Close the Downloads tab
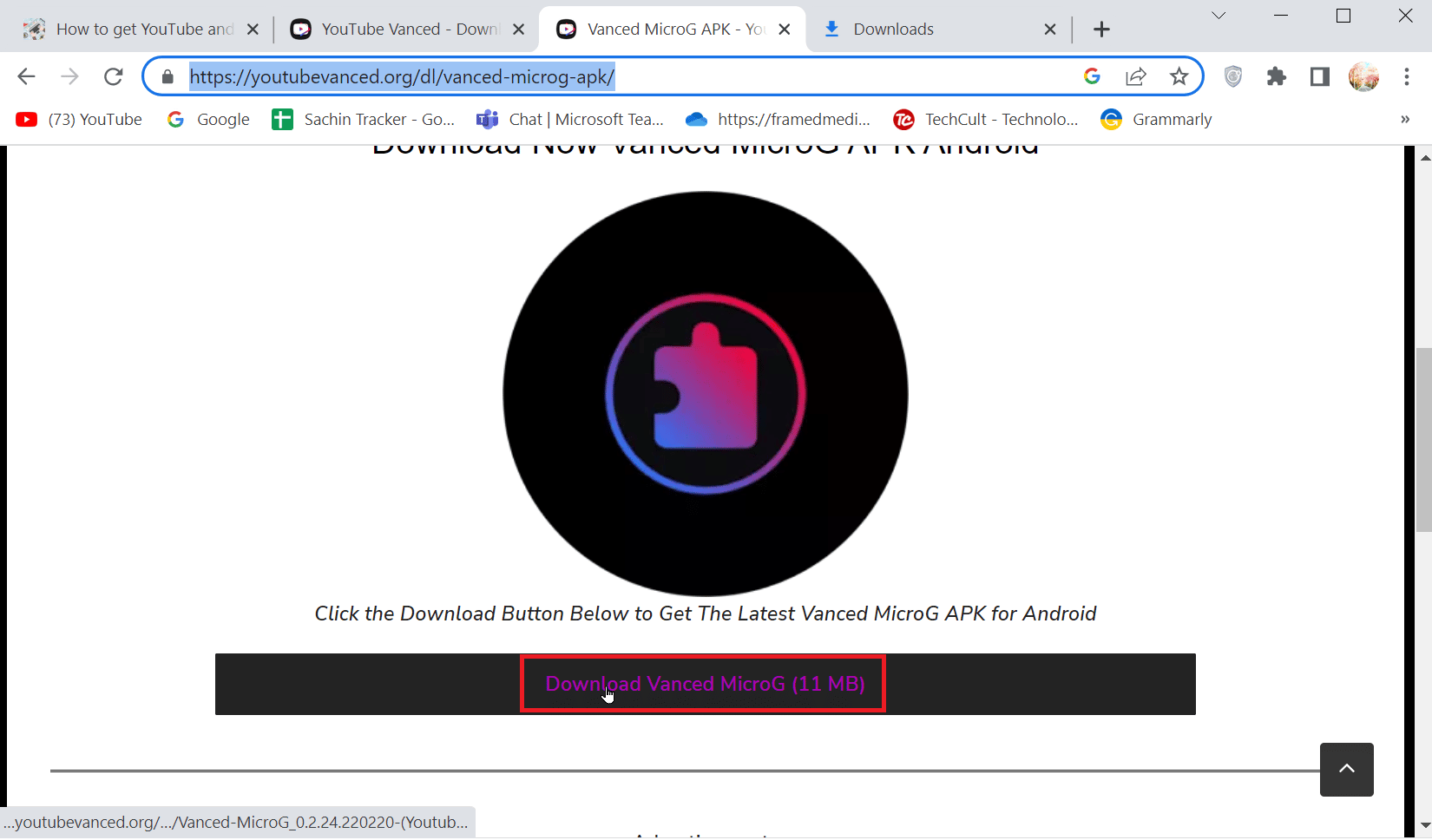1432x840 pixels. coord(1050,30)
